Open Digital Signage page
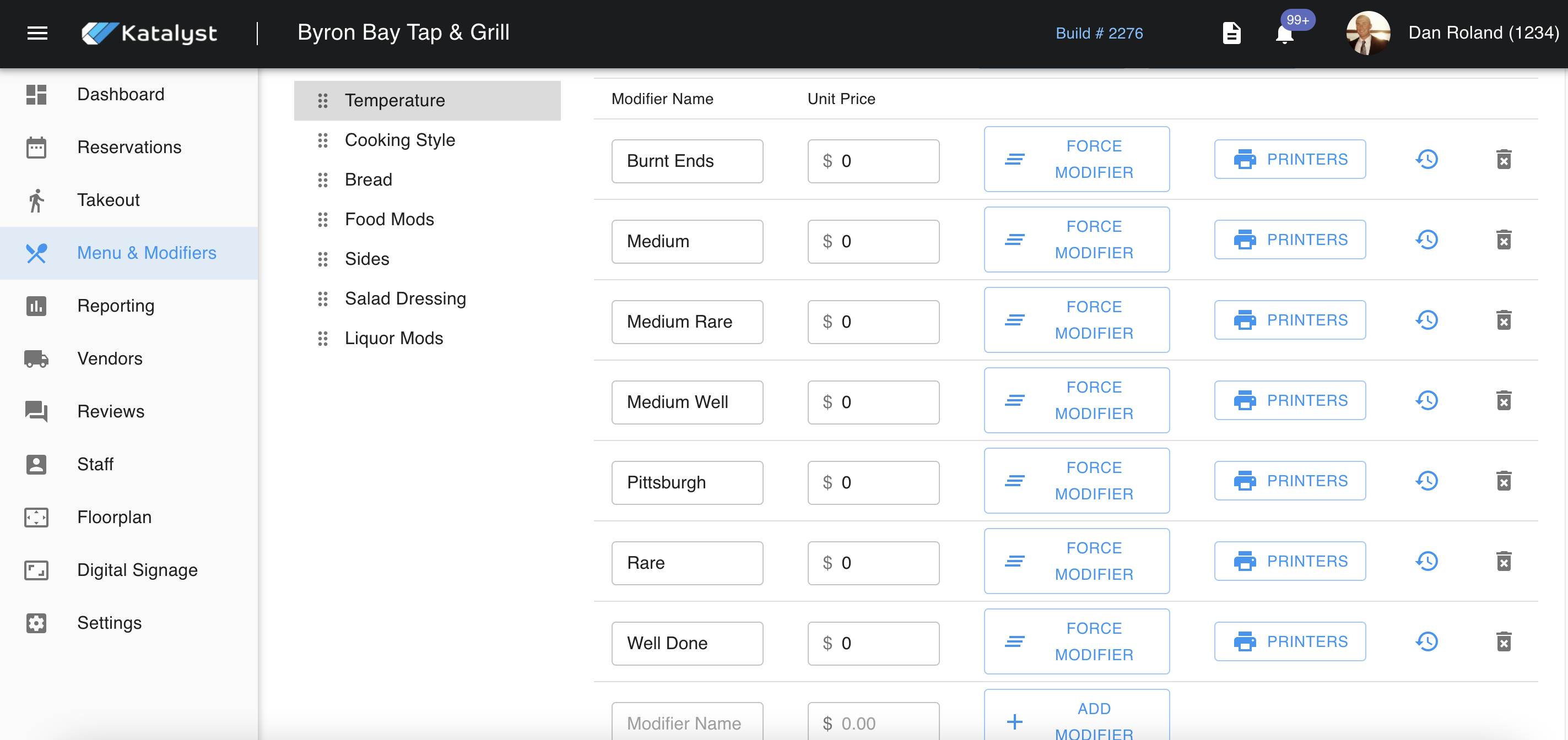 pos(137,570)
